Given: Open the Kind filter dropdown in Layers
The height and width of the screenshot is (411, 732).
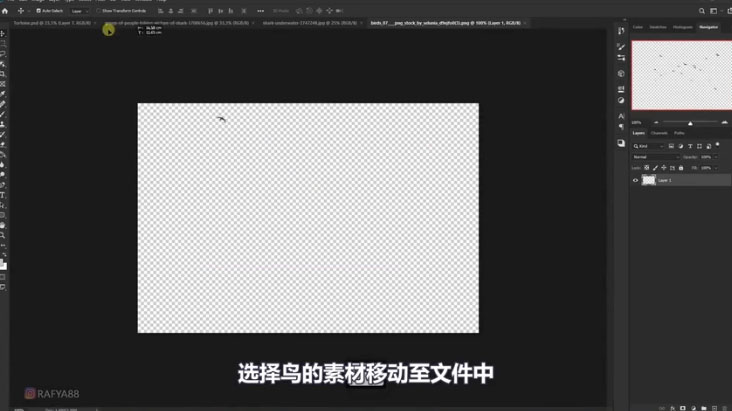Looking at the screenshot, I should [648, 146].
